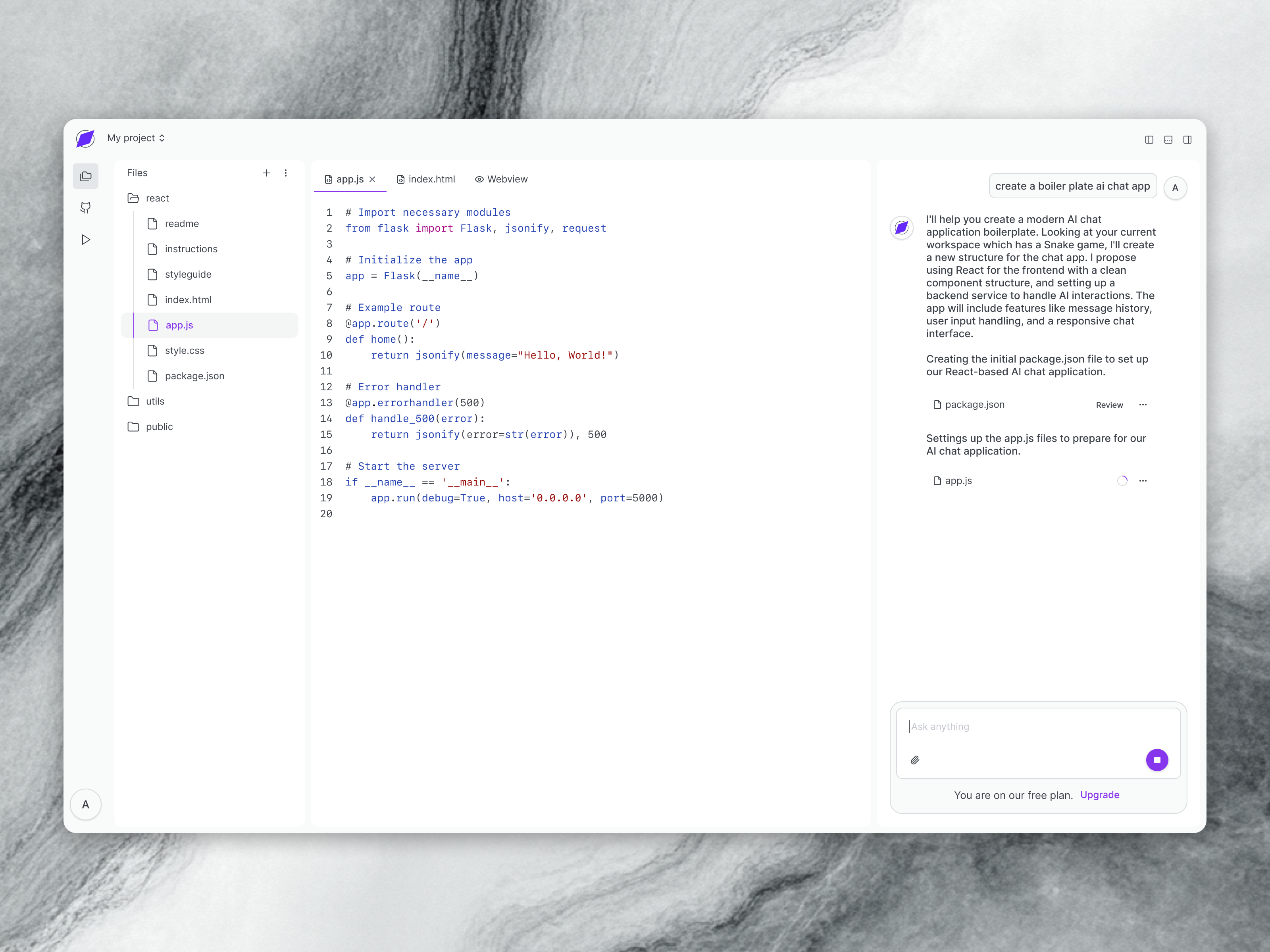The height and width of the screenshot is (952, 1270).
Task: Toggle the right chat panel visibility
Action: (1187, 140)
